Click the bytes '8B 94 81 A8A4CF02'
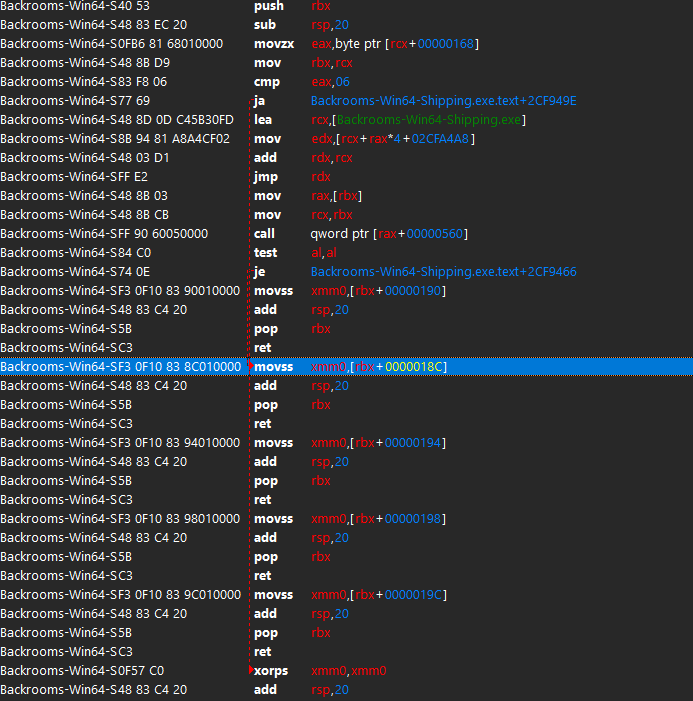This screenshot has height=701, width=693. [x=174, y=139]
